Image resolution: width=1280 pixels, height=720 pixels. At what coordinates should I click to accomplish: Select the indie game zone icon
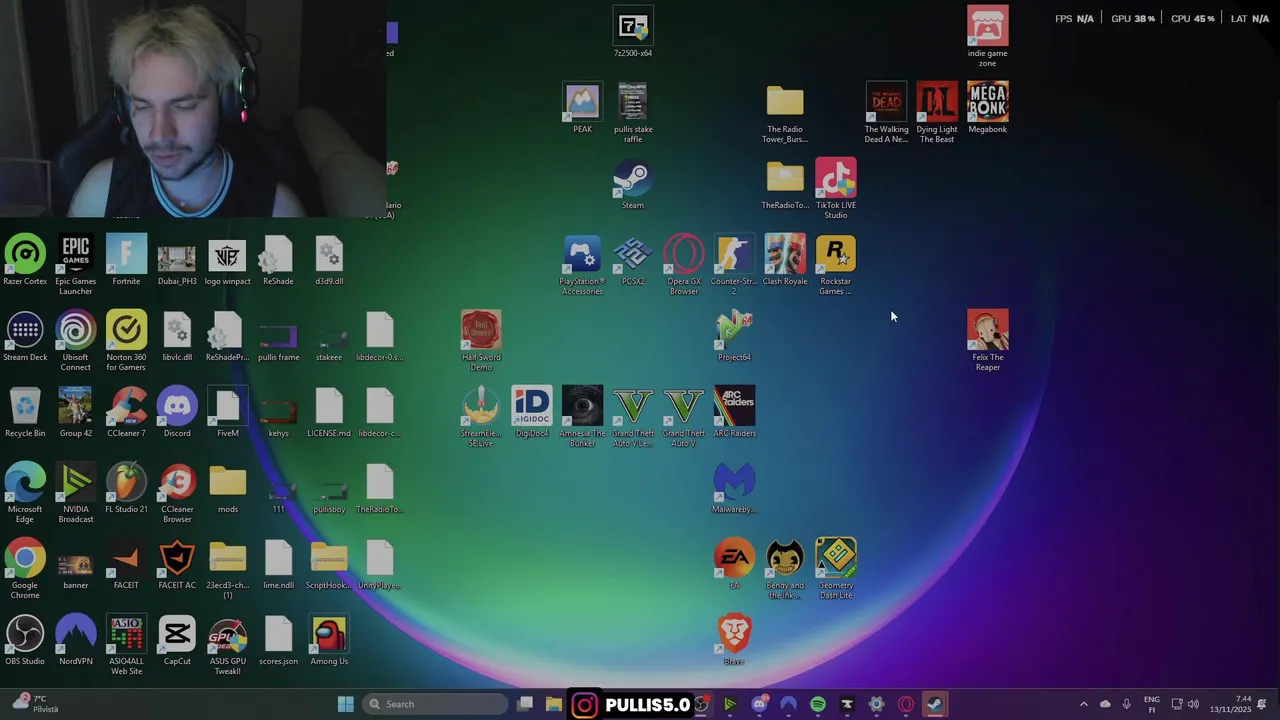coord(988,38)
